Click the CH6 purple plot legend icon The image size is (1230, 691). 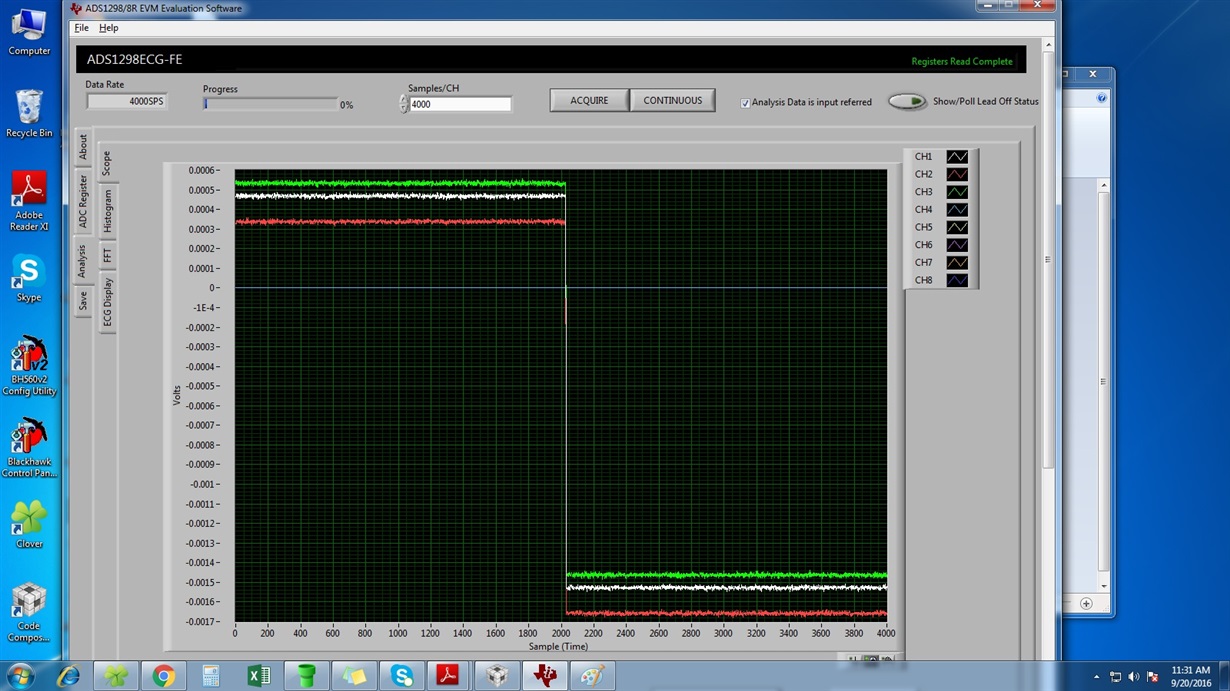[x=957, y=245]
